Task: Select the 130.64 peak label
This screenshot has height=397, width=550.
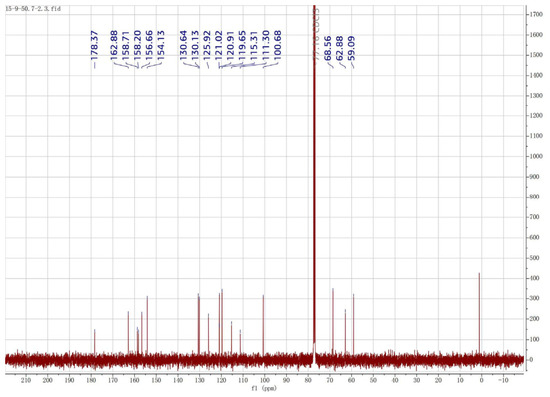Action: click(183, 45)
